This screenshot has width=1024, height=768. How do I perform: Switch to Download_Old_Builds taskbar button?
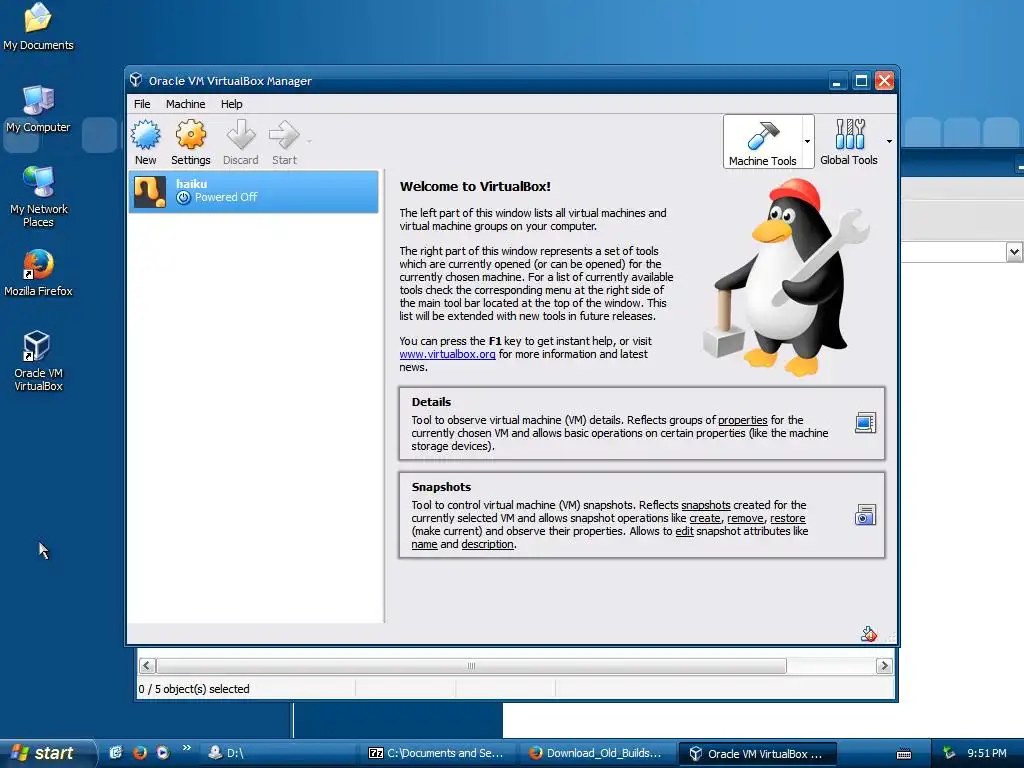598,753
